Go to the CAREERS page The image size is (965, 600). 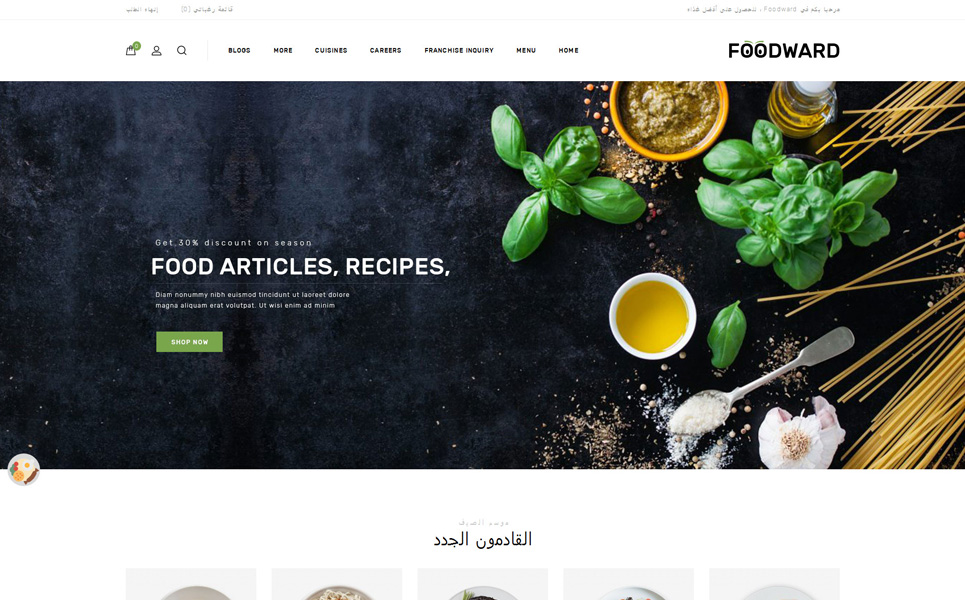(x=385, y=50)
